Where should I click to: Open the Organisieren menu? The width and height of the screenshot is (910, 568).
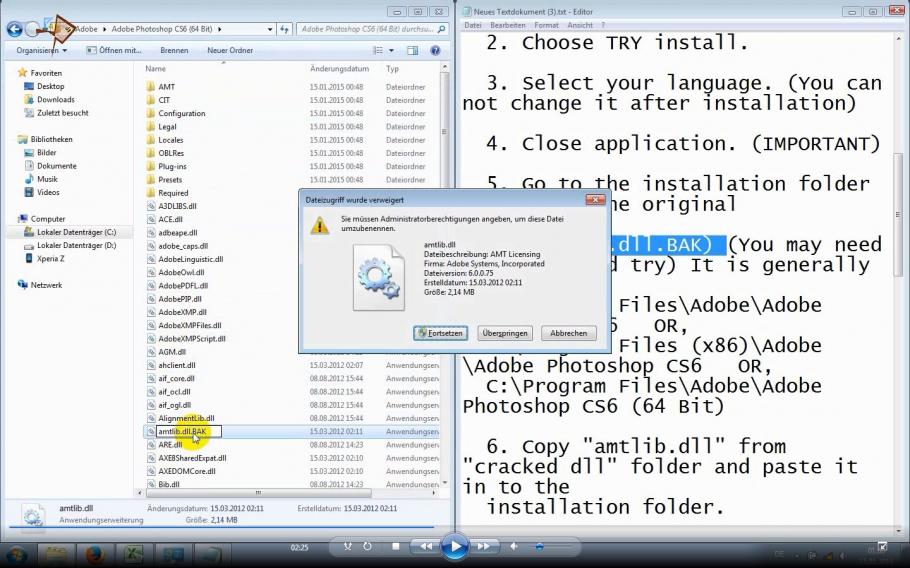pos(41,50)
